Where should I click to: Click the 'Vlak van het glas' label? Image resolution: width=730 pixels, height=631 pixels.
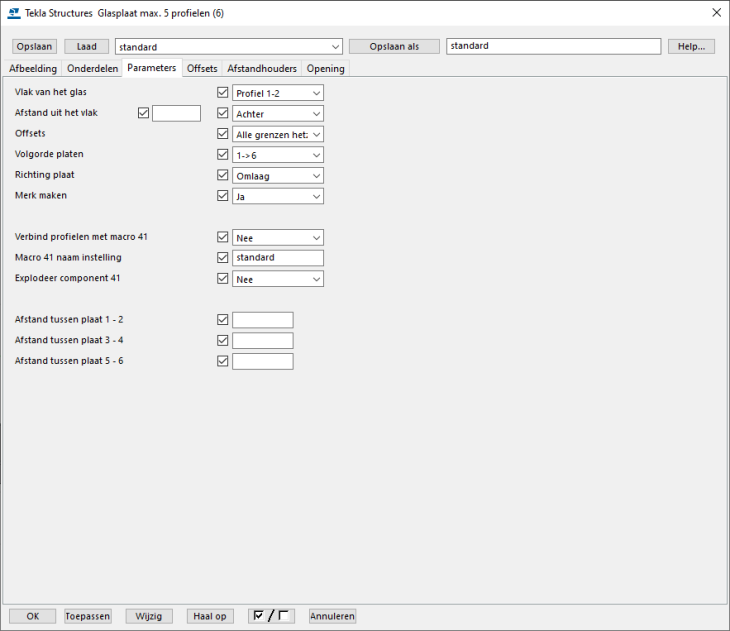(51, 92)
